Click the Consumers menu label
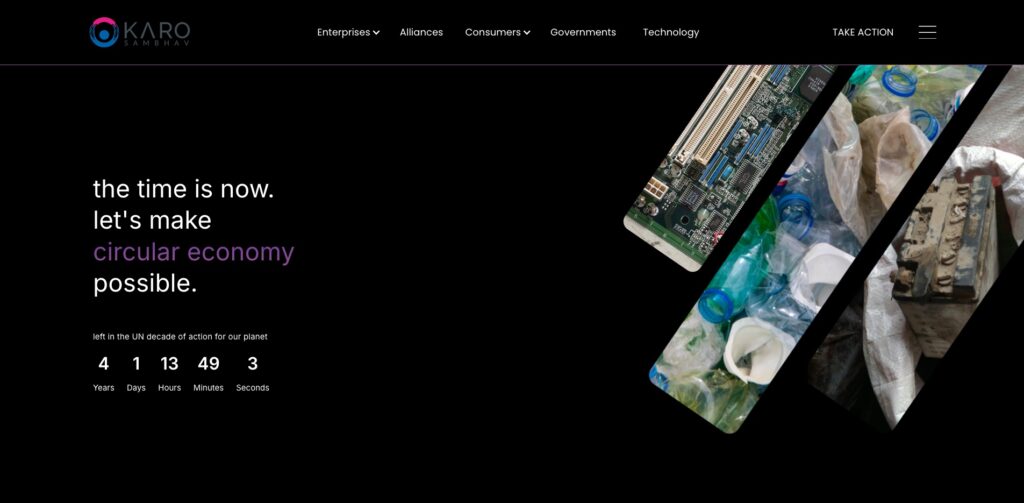The height and width of the screenshot is (503, 1024). 492,32
